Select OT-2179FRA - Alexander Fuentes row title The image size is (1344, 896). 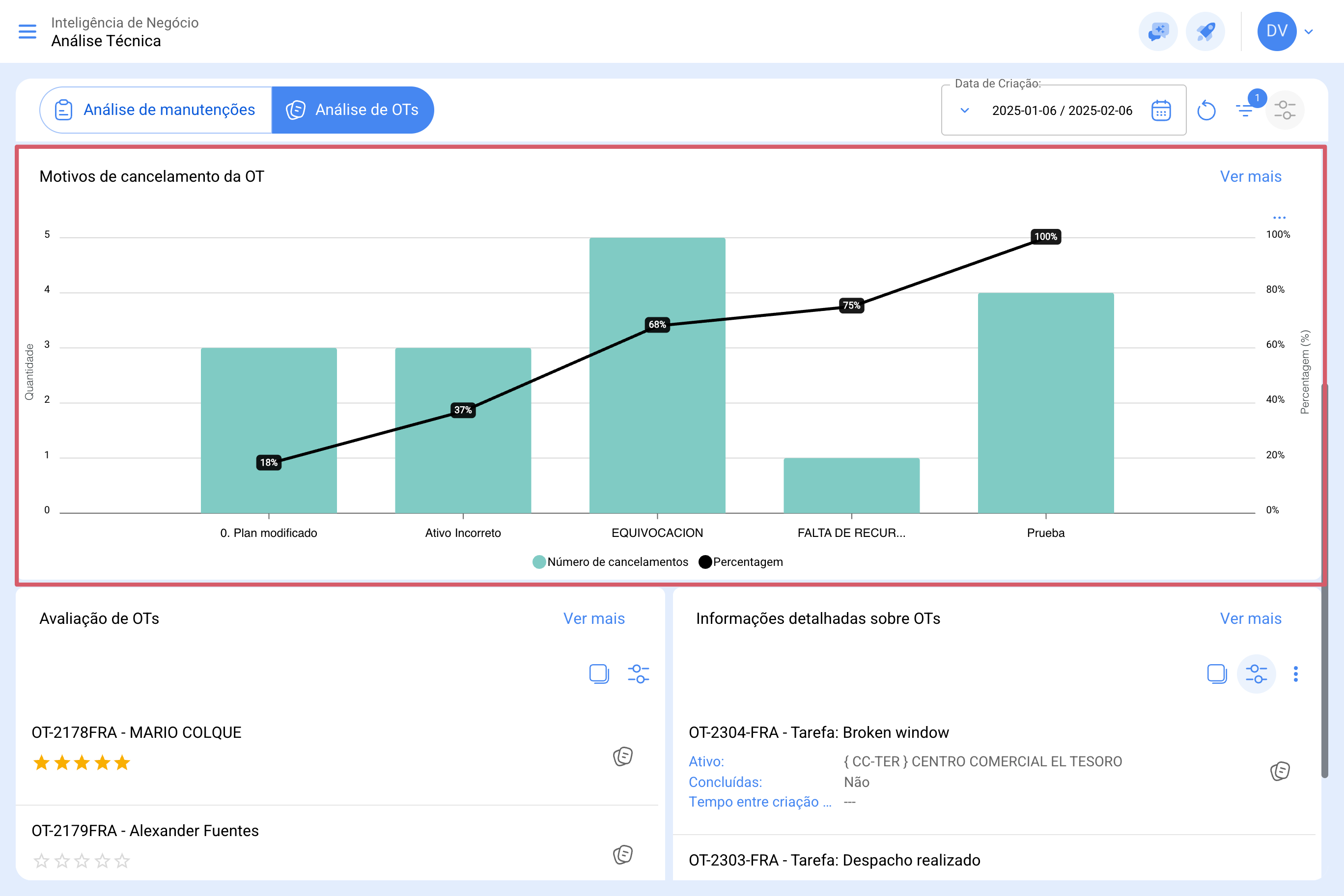coord(145,831)
